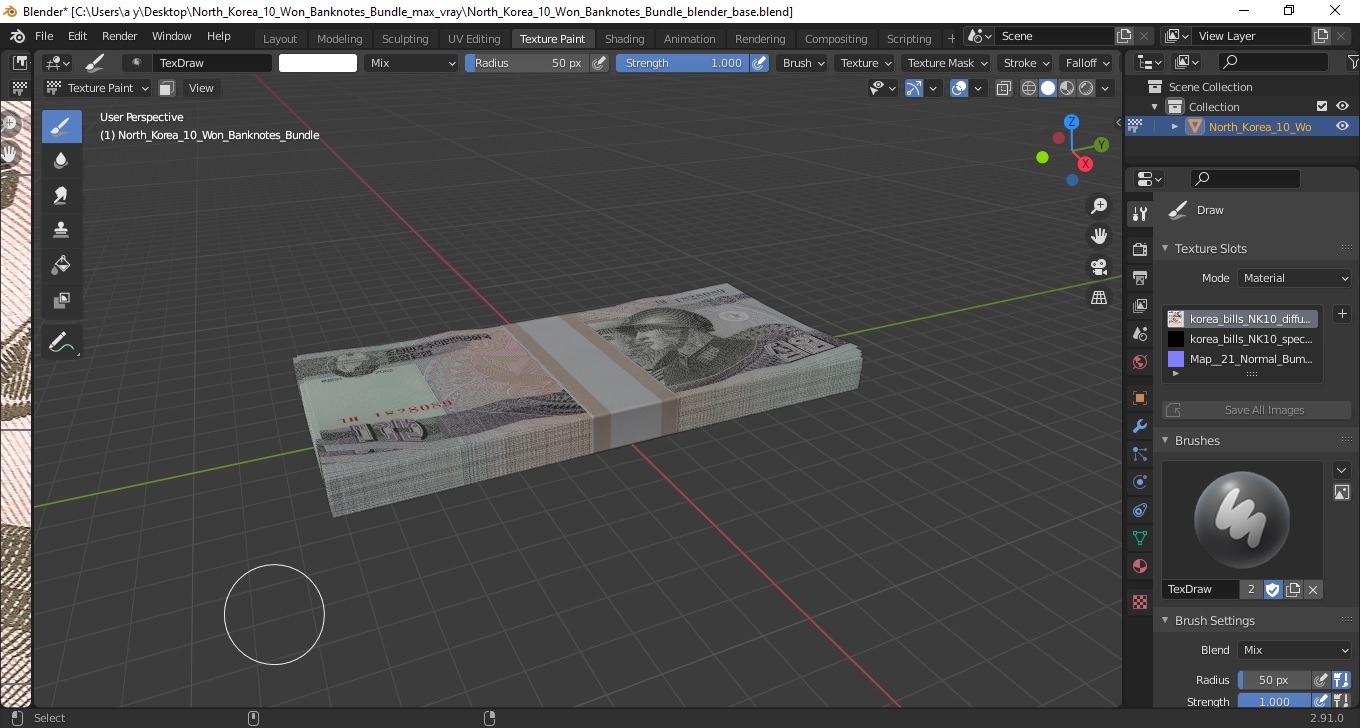Open the Scene properties tab
The width and height of the screenshot is (1360, 728).
point(1139,334)
